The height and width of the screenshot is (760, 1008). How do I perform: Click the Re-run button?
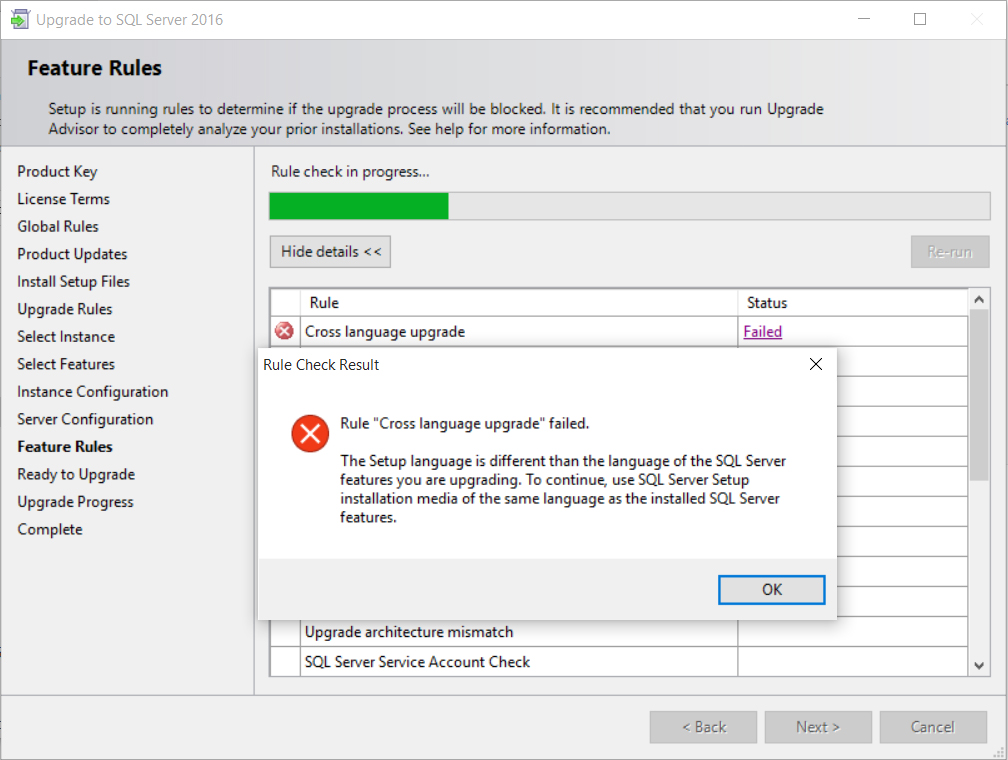click(x=949, y=252)
